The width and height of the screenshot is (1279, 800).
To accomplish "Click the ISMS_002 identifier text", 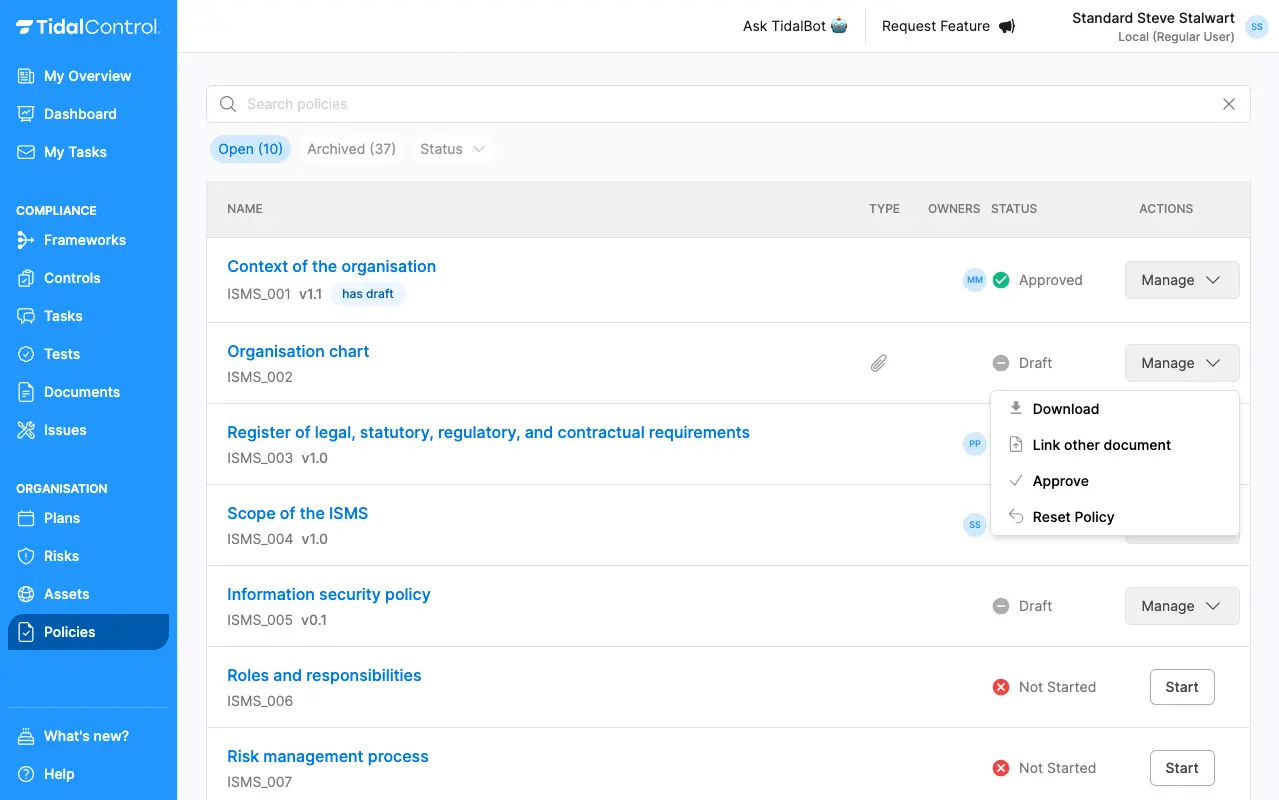I will point(260,377).
